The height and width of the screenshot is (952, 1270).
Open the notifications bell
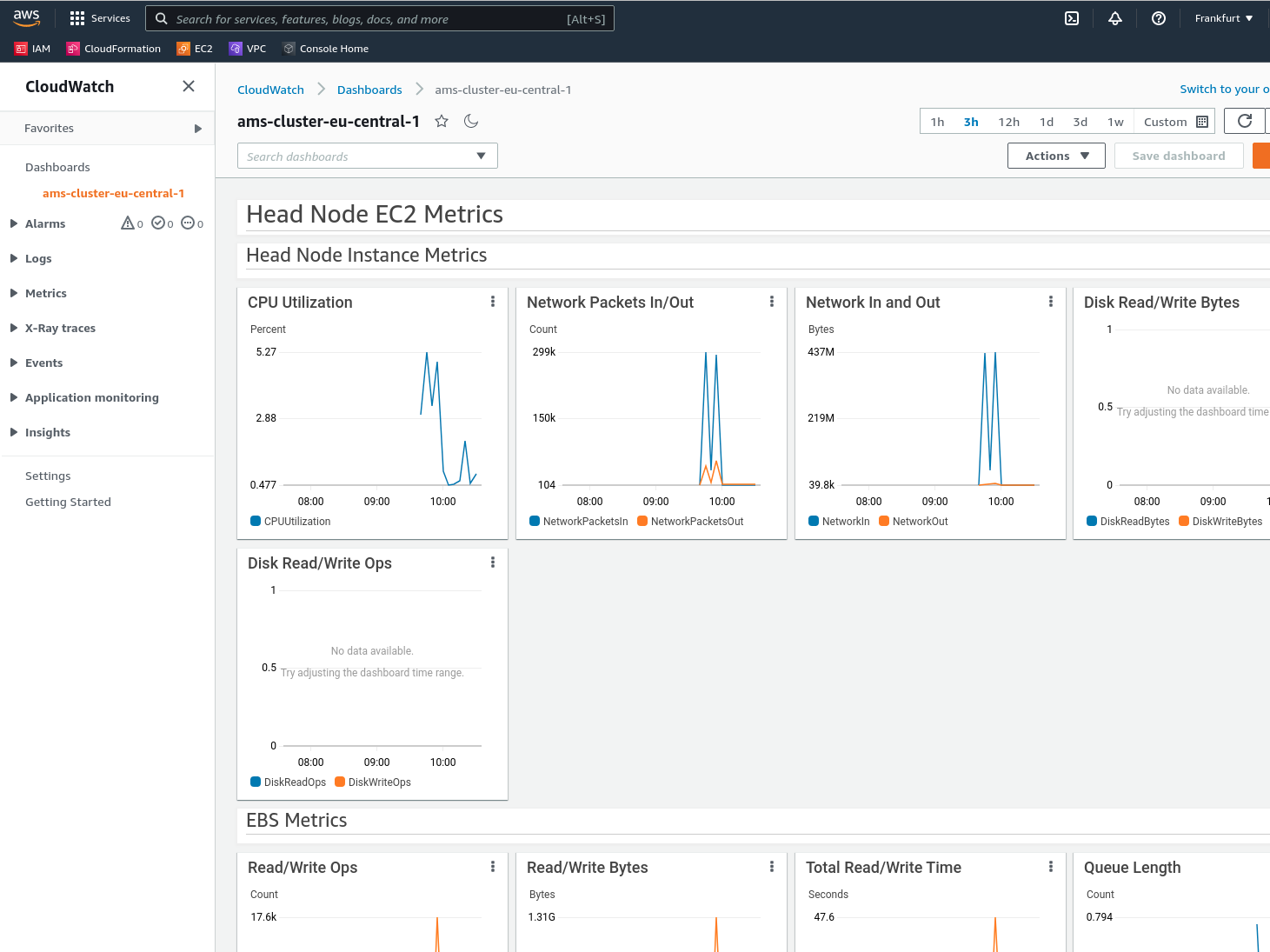(1115, 18)
